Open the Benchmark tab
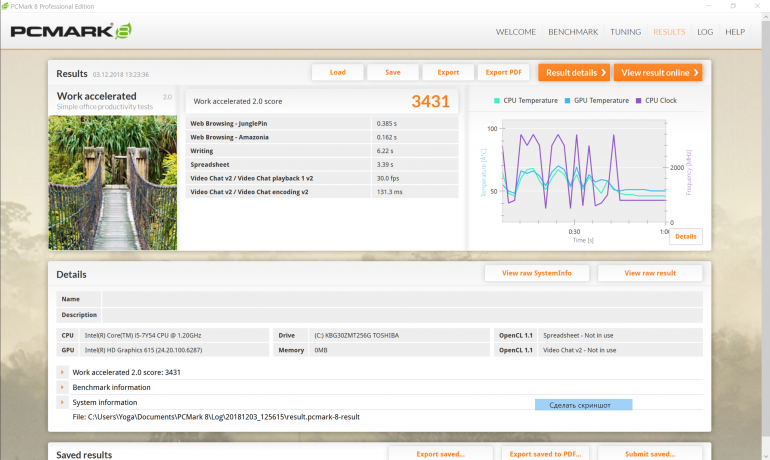 tap(573, 32)
